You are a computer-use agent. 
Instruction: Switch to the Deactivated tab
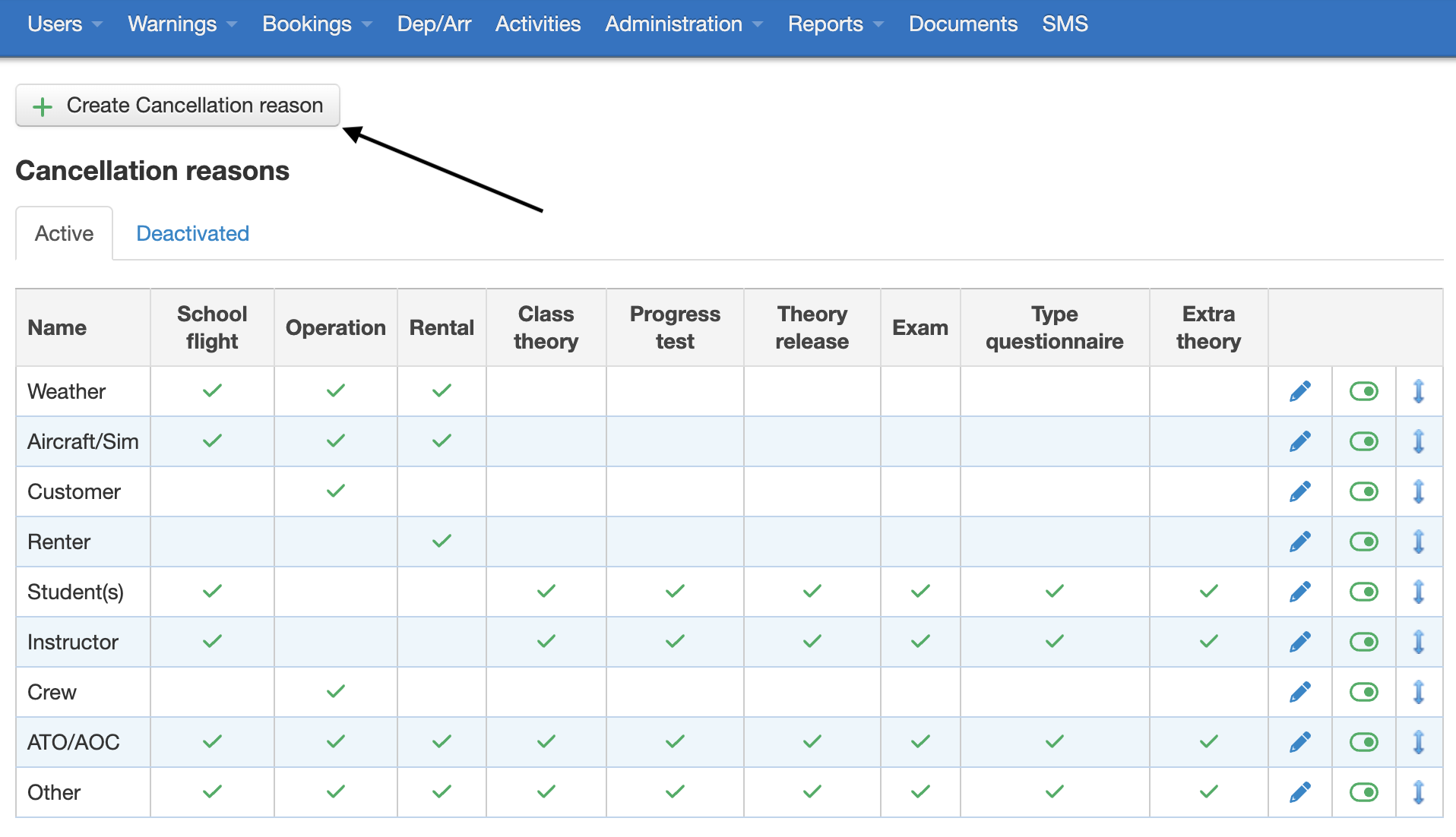192,233
